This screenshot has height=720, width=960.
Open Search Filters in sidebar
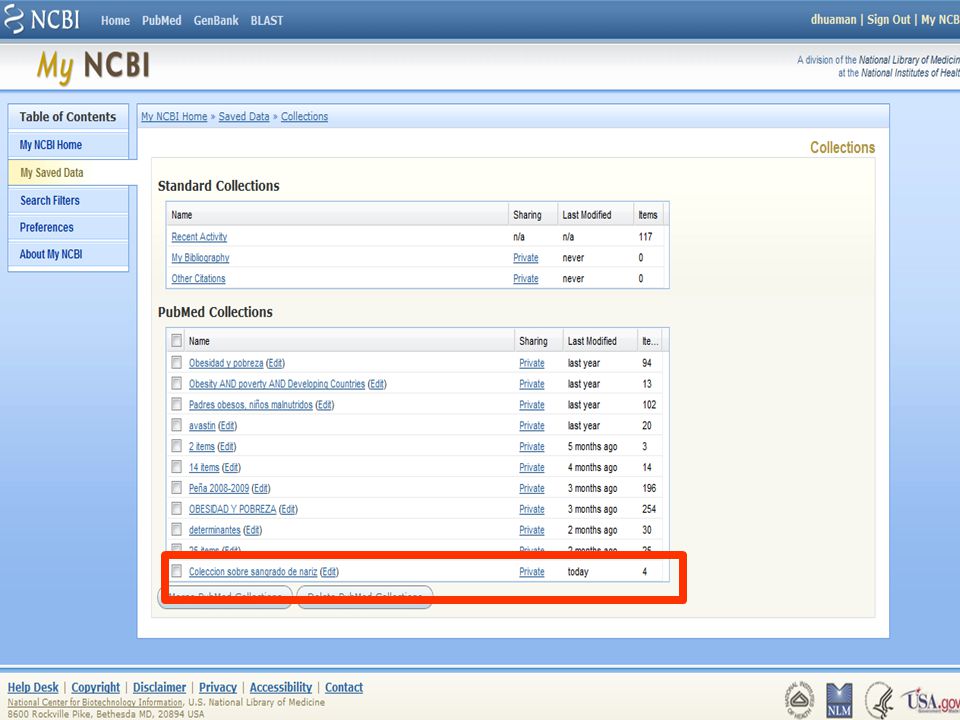pyautogui.click(x=50, y=200)
